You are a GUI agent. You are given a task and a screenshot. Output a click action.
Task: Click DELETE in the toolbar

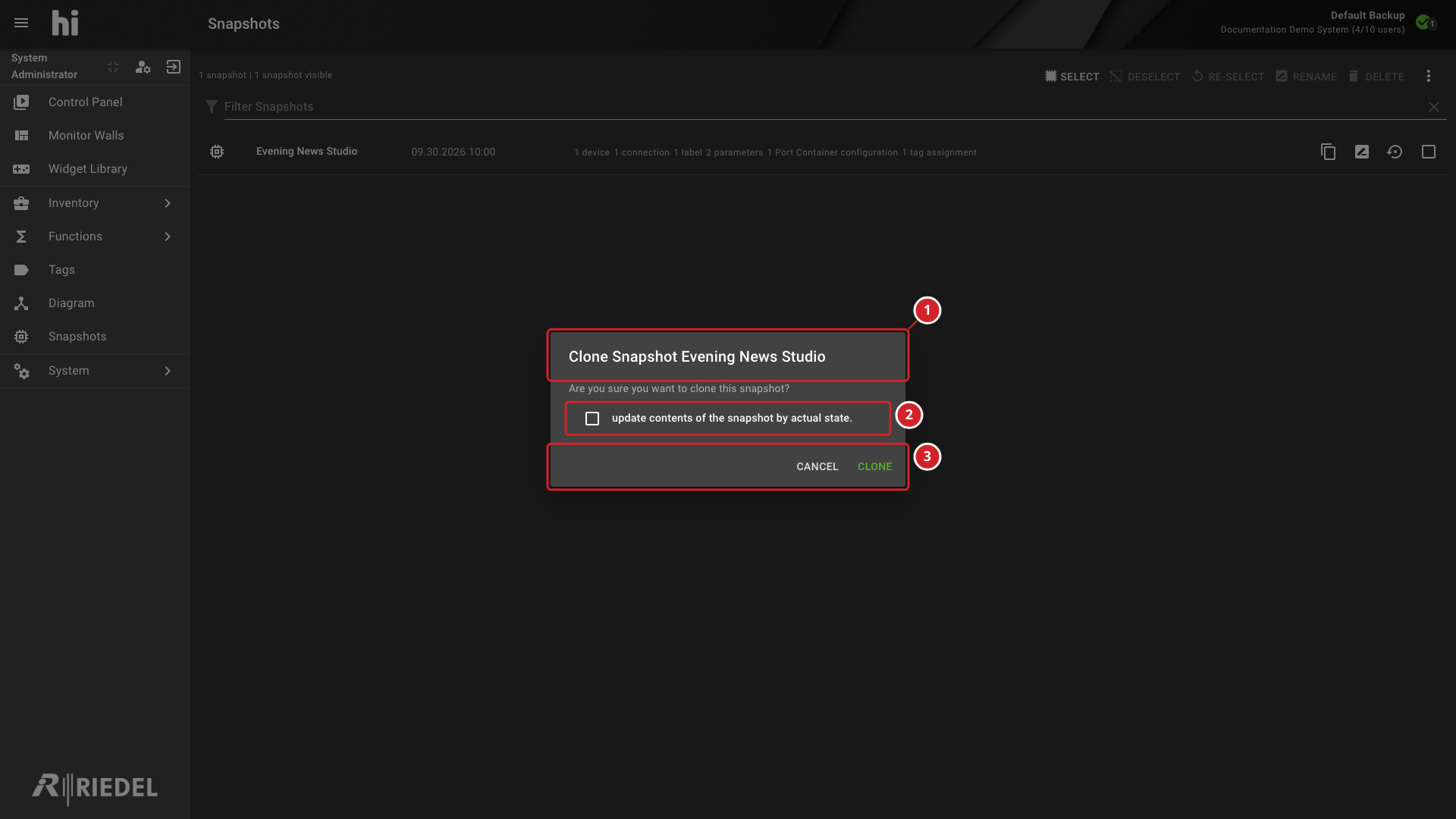[x=1376, y=77]
